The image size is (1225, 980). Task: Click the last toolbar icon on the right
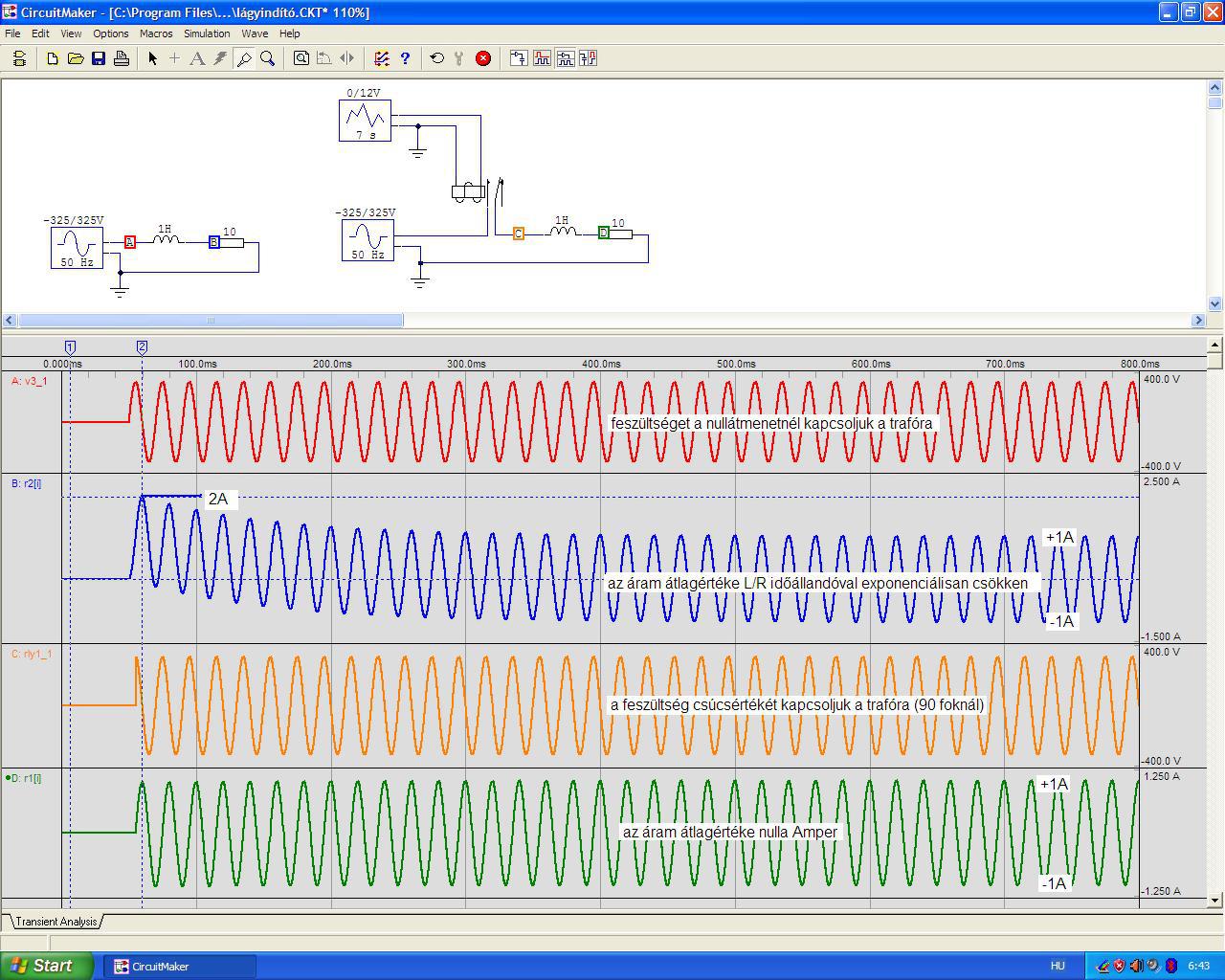[588, 58]
